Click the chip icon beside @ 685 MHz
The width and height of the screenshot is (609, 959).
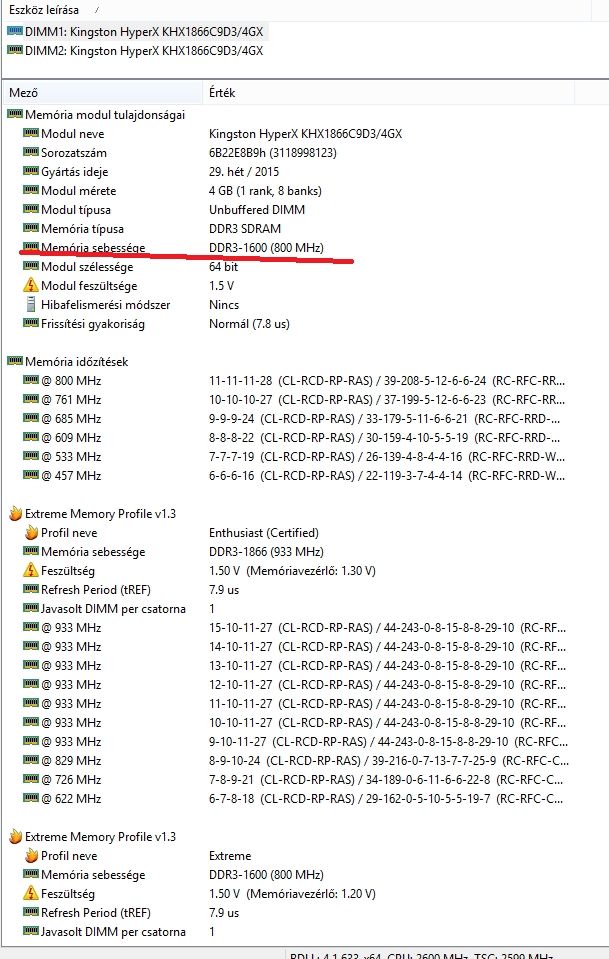click(31, 418)
